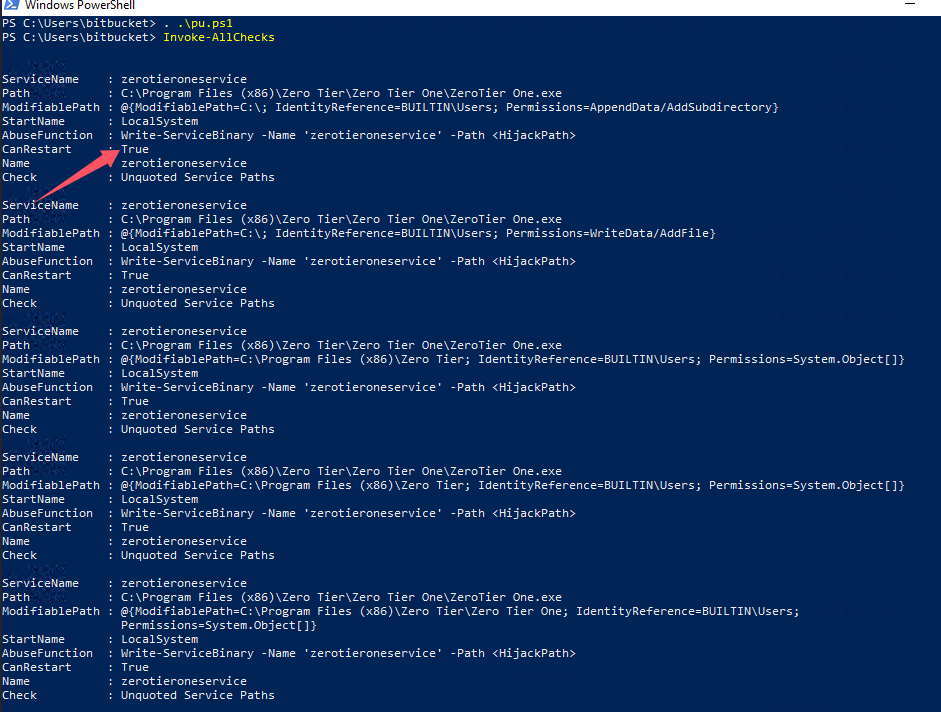Click the PowerShell icon in the title bar
The width and height of the screenshot is (941, 712).
click(8, 5)
